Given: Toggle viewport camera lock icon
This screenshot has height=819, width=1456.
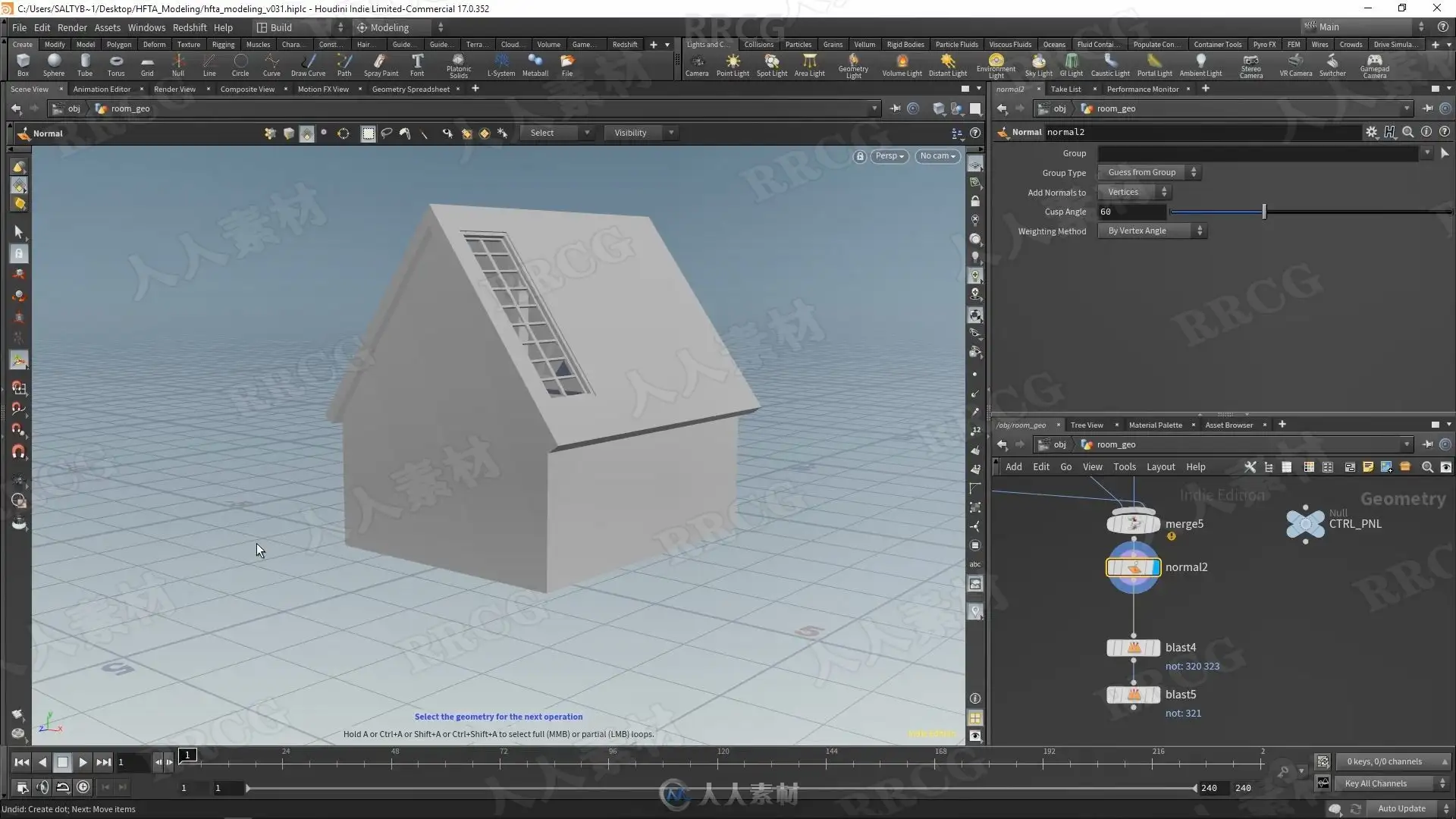Looking at the screenshot, I should [x=859, y=156].
